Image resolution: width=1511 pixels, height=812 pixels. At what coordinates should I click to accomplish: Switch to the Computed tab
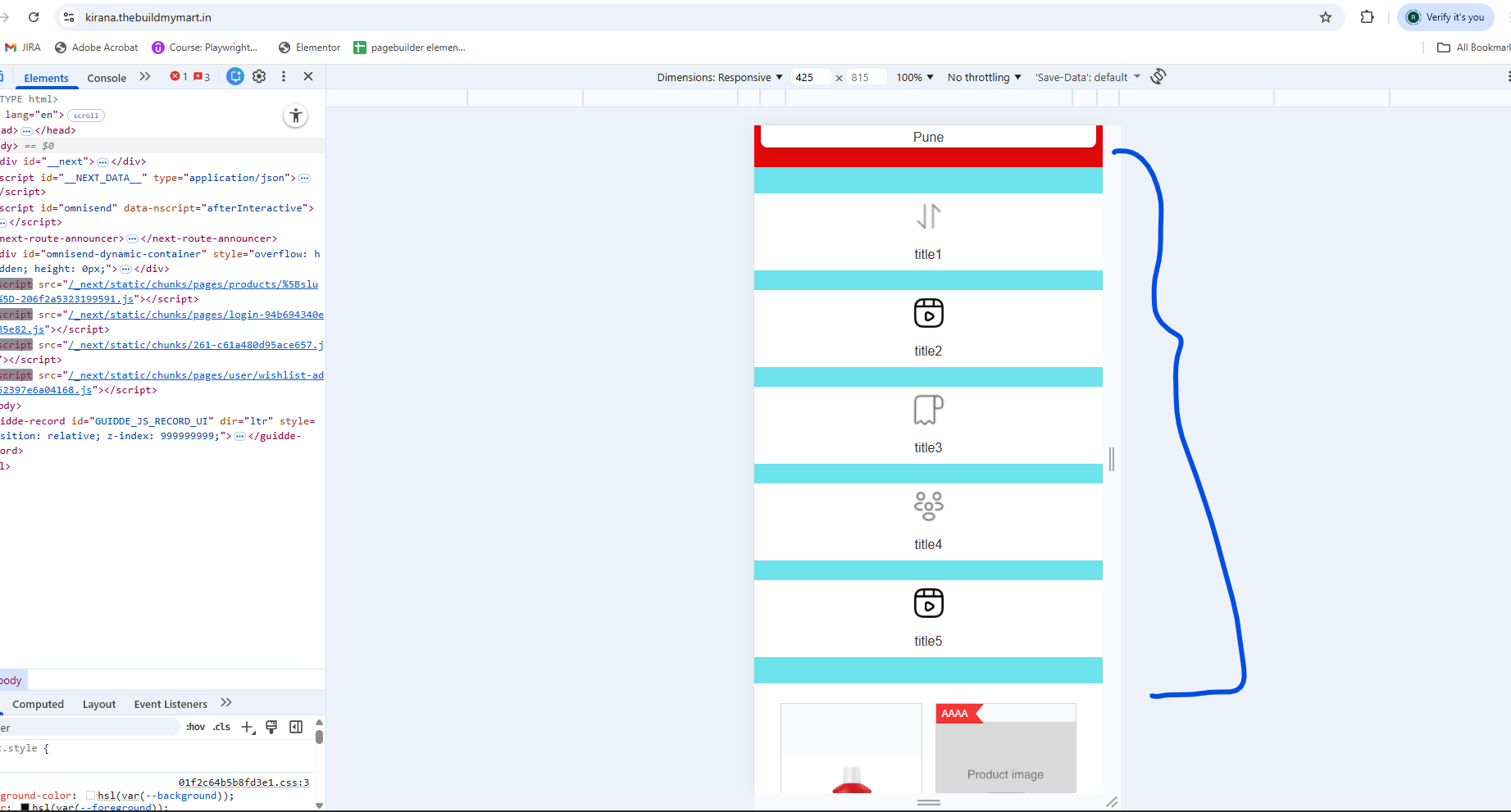38,704
